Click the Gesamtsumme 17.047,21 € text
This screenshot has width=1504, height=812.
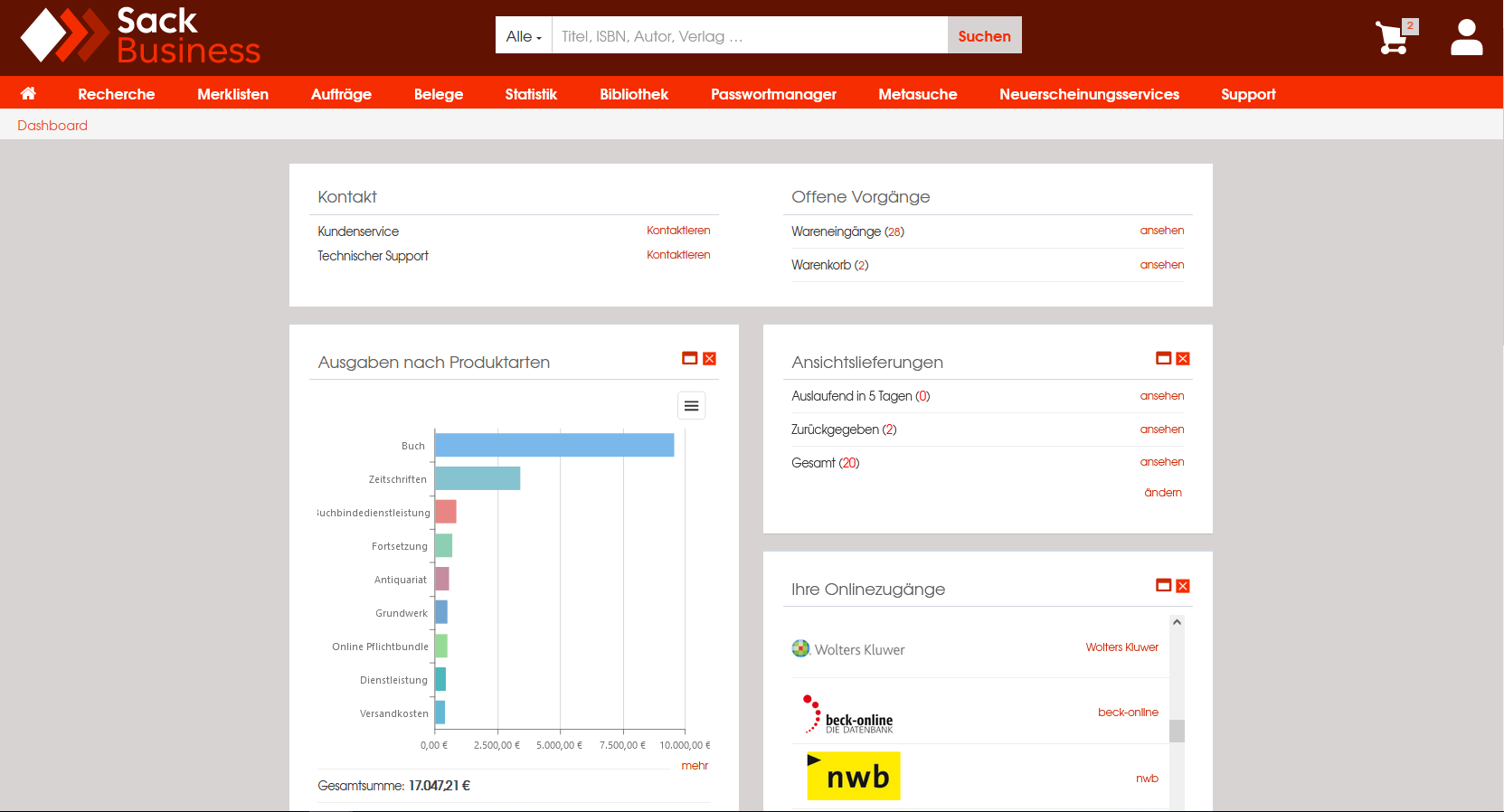[x=393, y=786]
